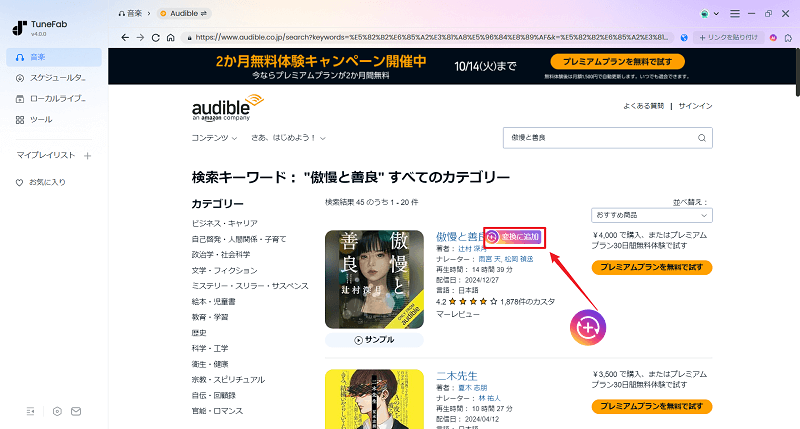Select category 官能・ロマンス

[x=217, y=411]
